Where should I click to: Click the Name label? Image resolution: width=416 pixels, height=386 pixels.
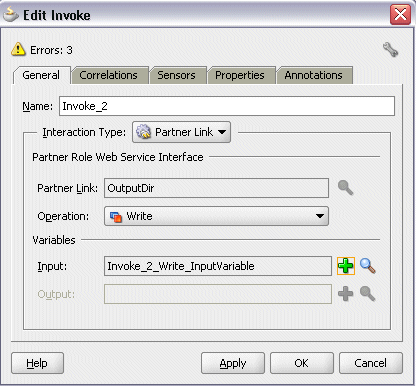(x=38, y=106)
